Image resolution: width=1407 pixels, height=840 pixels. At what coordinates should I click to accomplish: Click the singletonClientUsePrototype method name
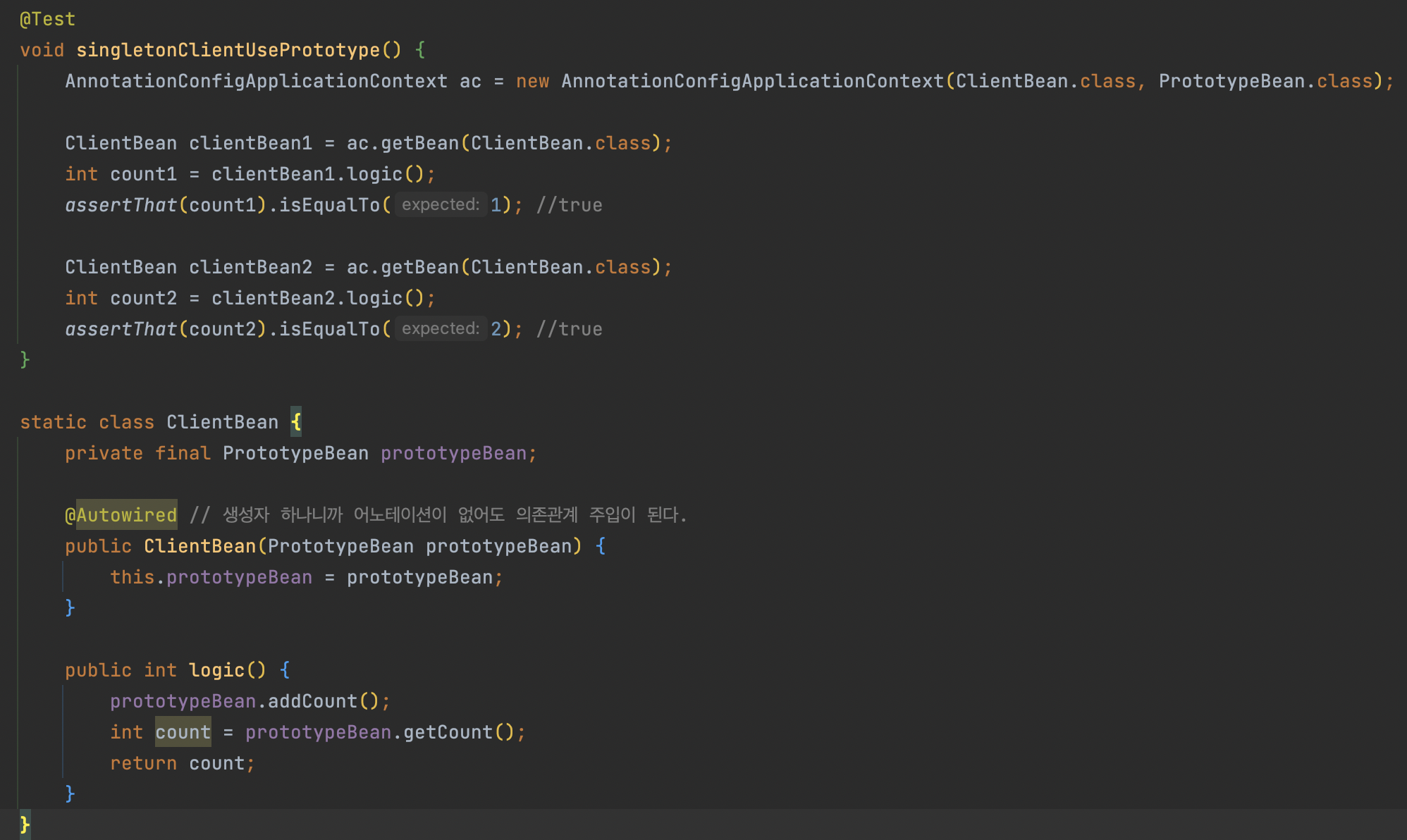[228, 50]
